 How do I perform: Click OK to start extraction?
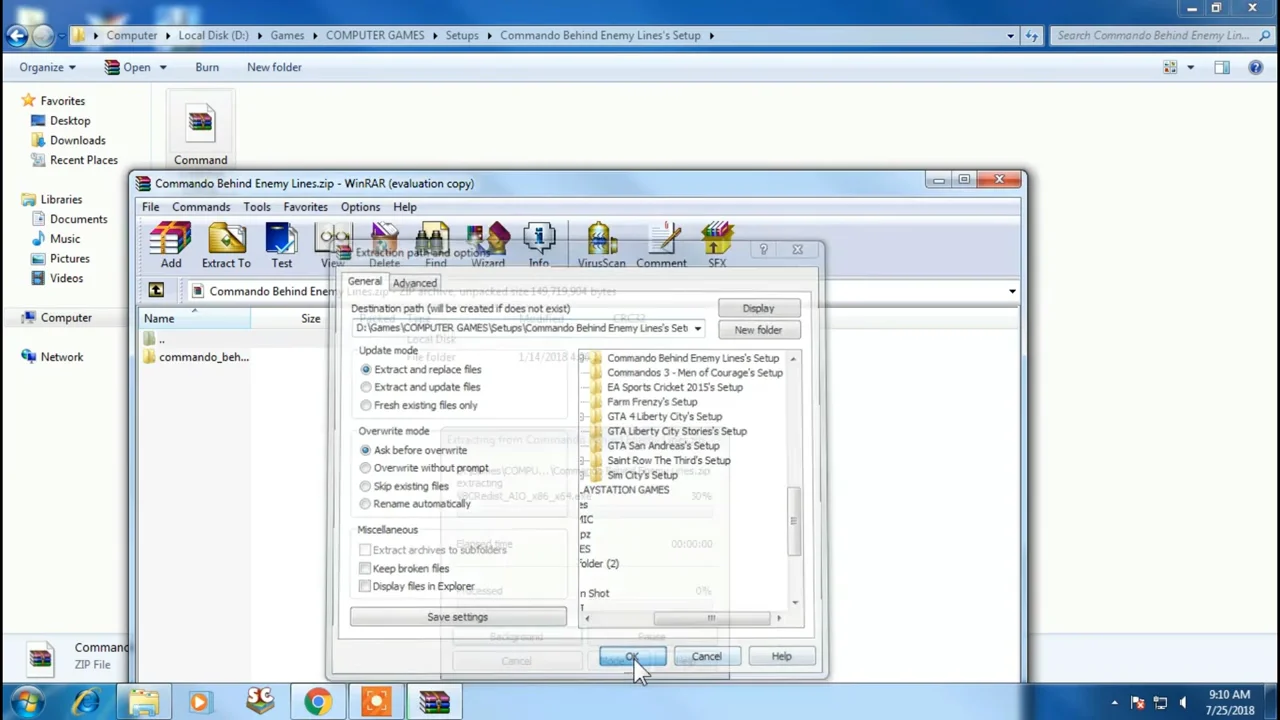[632, 657]
